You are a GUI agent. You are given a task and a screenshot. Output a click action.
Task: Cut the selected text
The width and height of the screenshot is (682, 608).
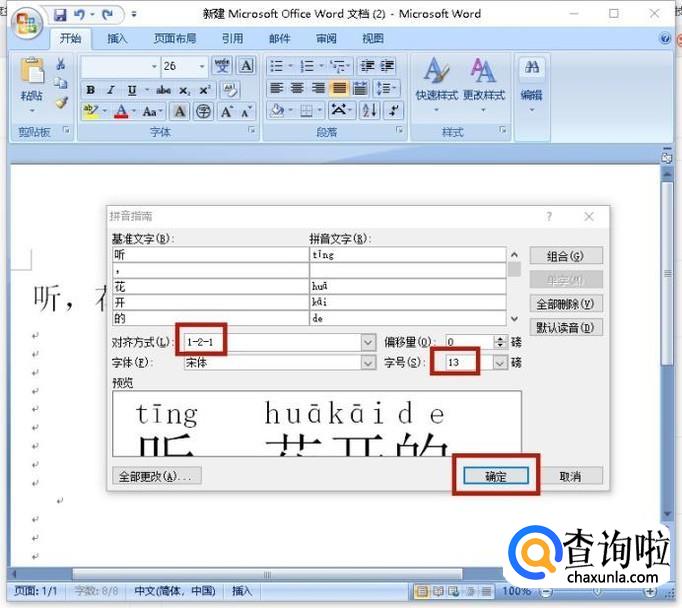coord(60,65)
